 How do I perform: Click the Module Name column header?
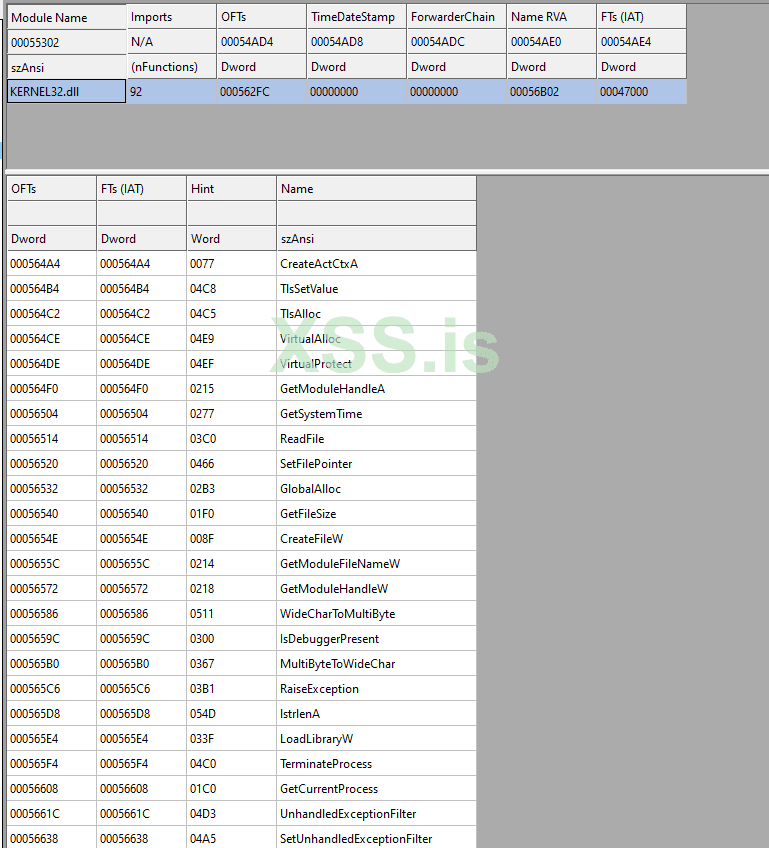(x=67, y=17)
